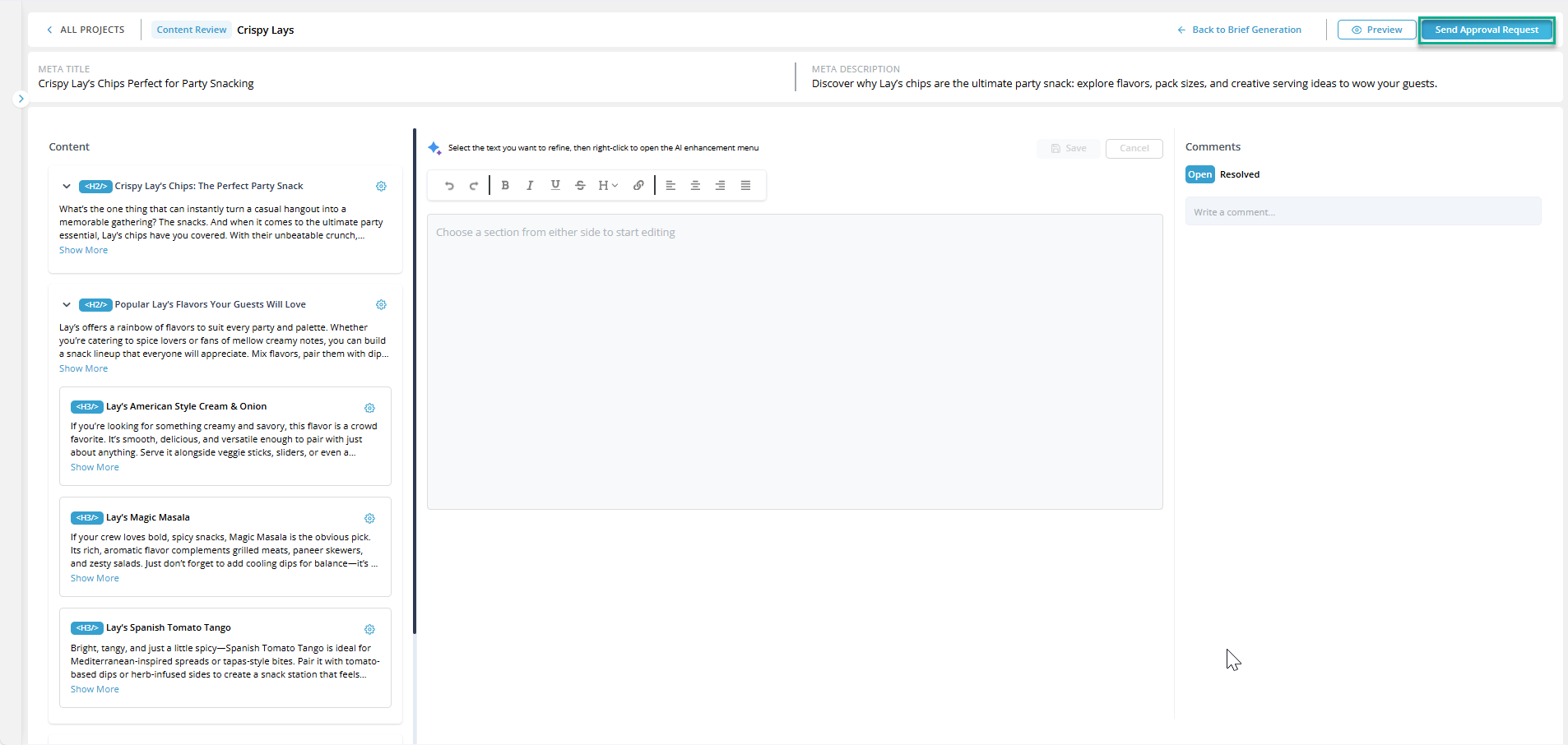Select heading Popular Lay's Flavors Your Guests Will Love
1568x745 pixels.
point(211,305)
